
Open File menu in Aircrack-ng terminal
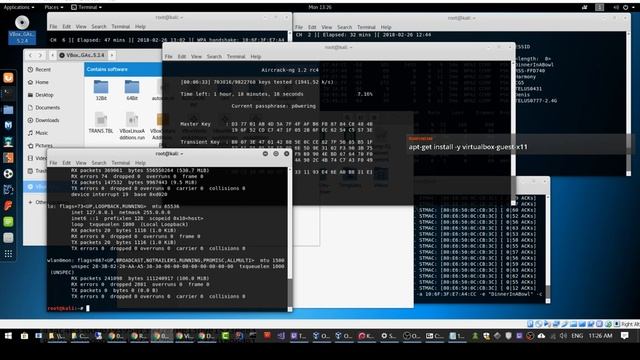[169, 56]
